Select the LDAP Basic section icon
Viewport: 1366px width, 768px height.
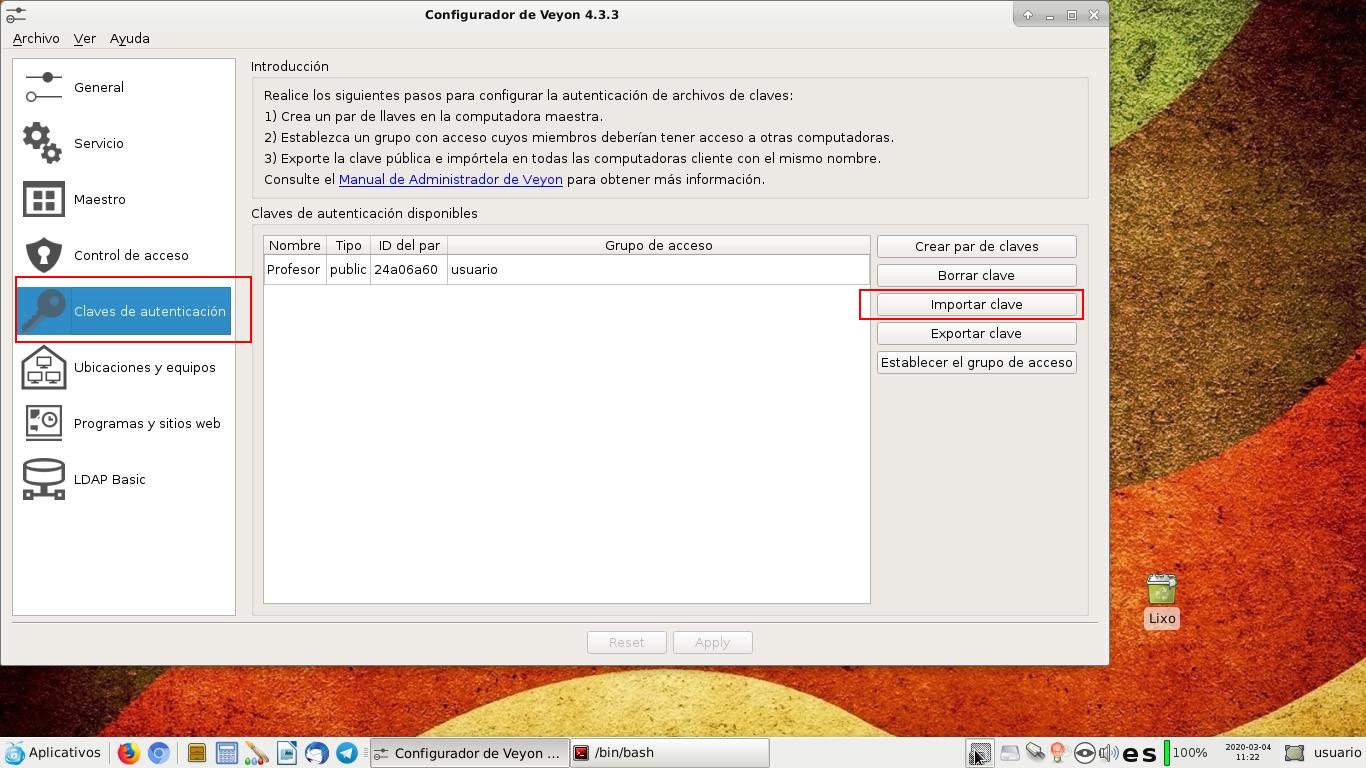42,479
